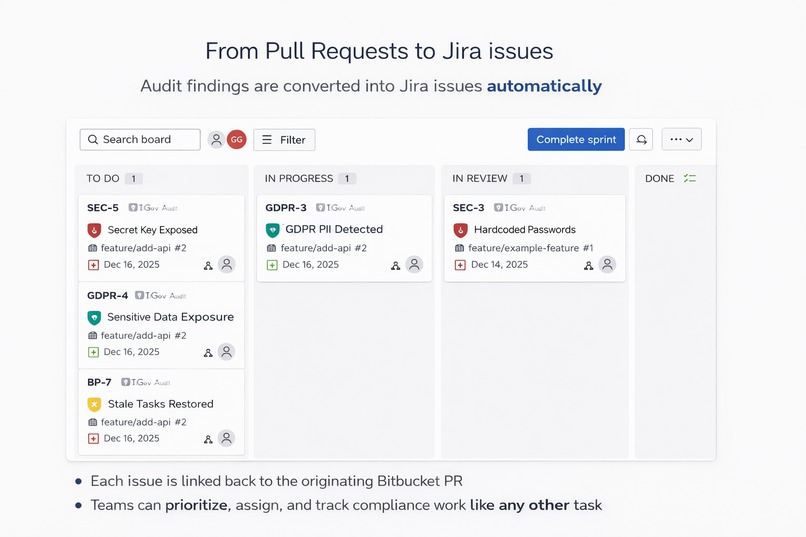Click assignee avatar on GDPR-4 card
The height and width of the screenshot is (537, 806).
[226, 351]
